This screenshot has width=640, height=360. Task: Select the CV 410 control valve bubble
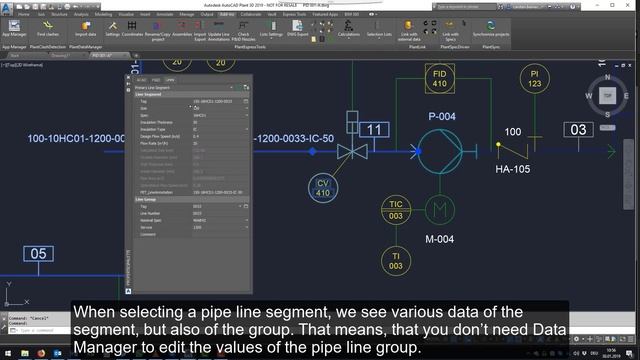[323, 188]
